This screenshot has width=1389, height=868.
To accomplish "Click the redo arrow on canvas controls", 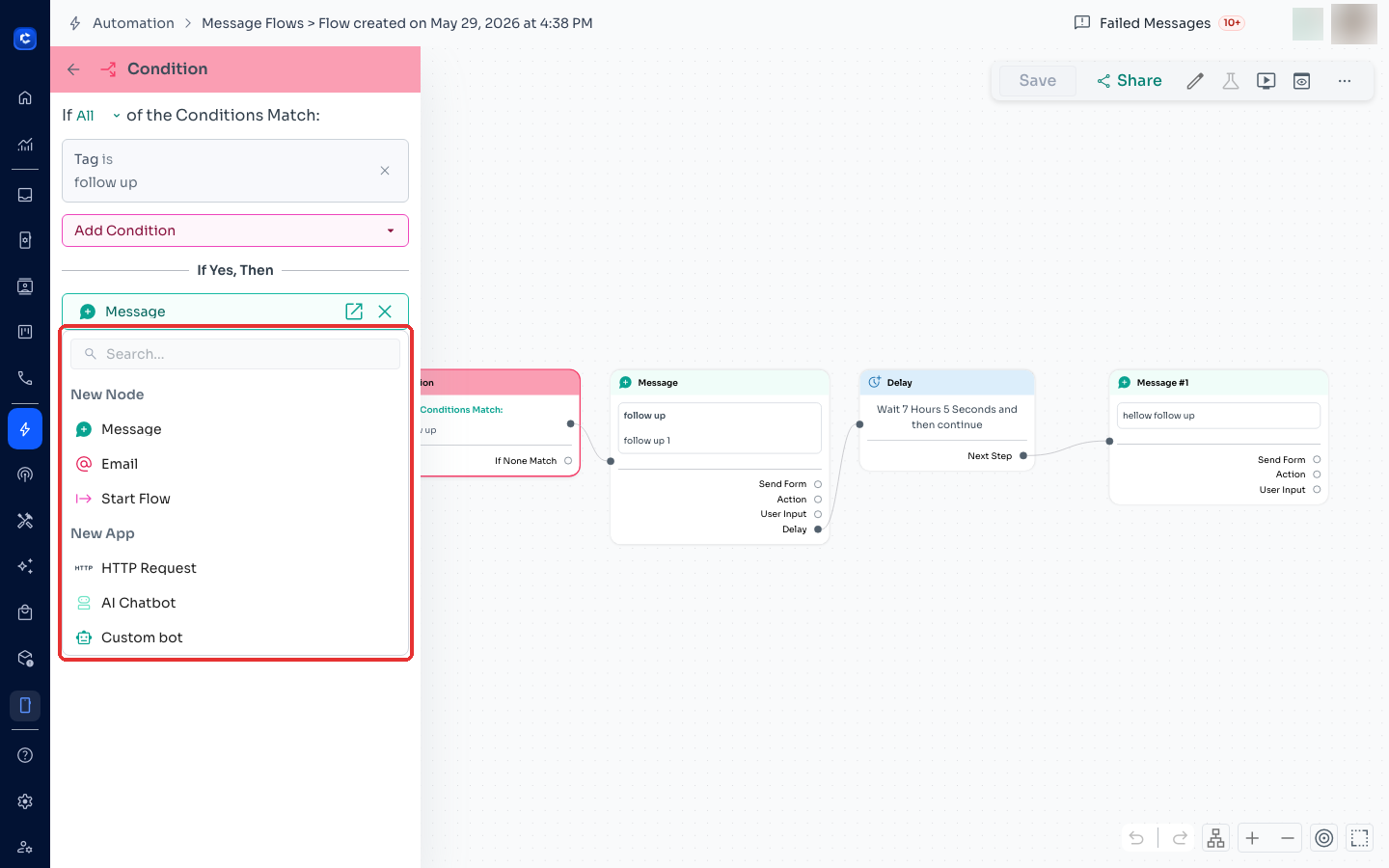I will click(x=1180, y=838).
